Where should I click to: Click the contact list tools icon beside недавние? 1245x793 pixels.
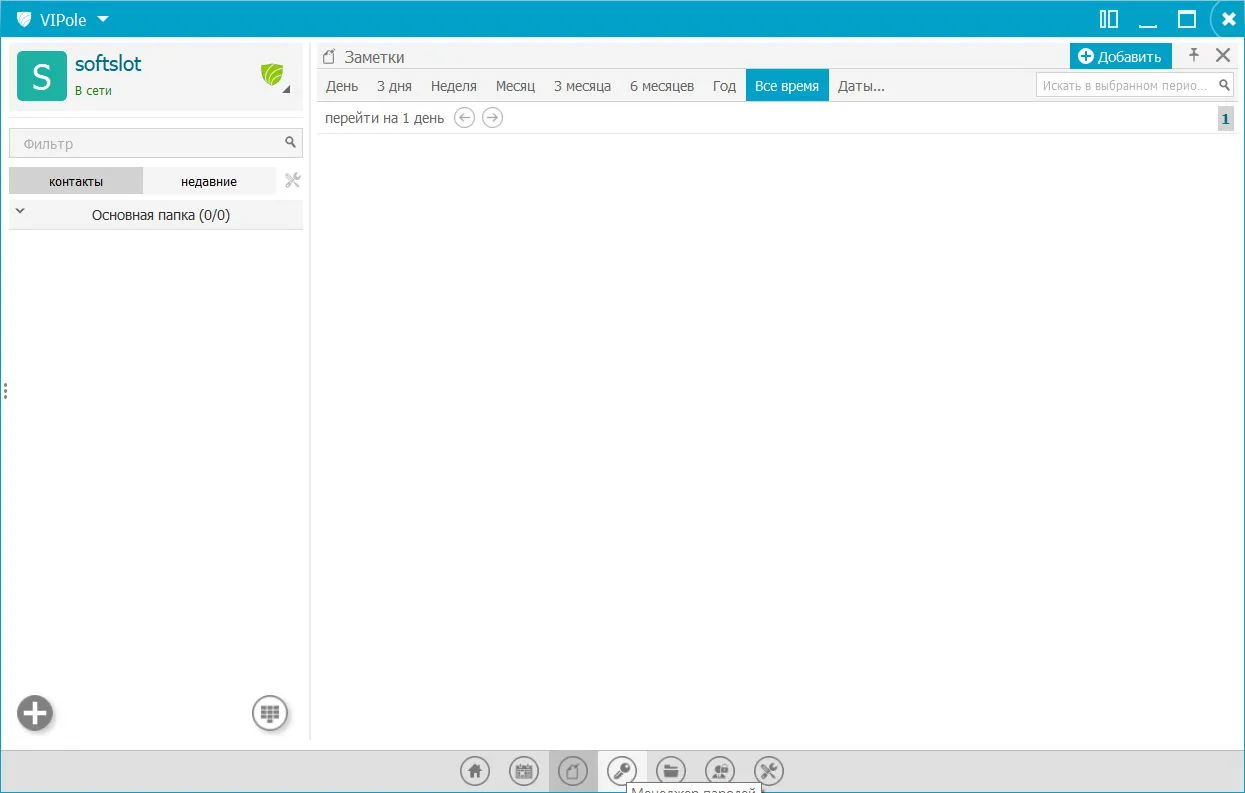click(292, 181)
